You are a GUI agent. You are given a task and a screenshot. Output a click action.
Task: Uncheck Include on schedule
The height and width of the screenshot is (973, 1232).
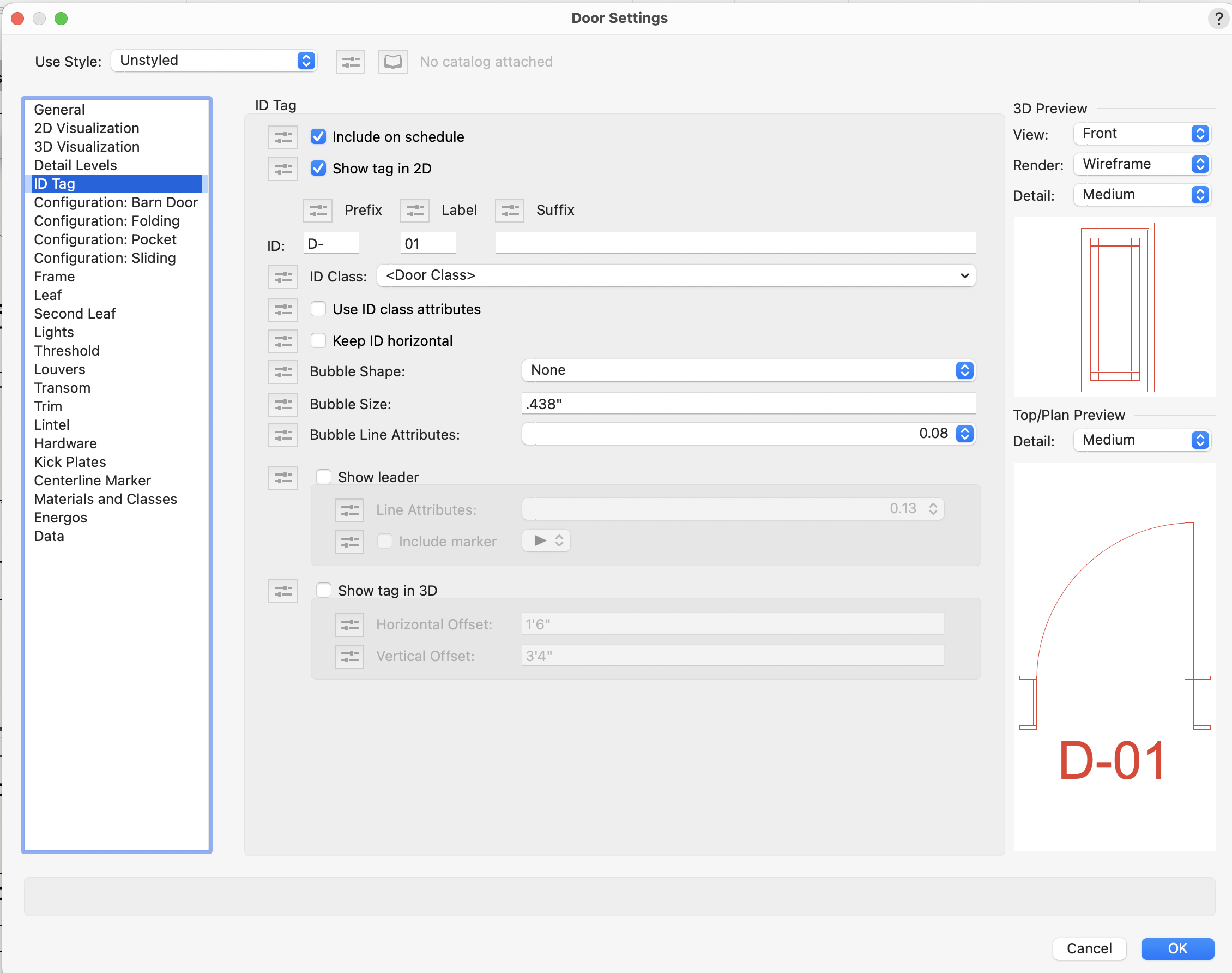pos(318,137)
